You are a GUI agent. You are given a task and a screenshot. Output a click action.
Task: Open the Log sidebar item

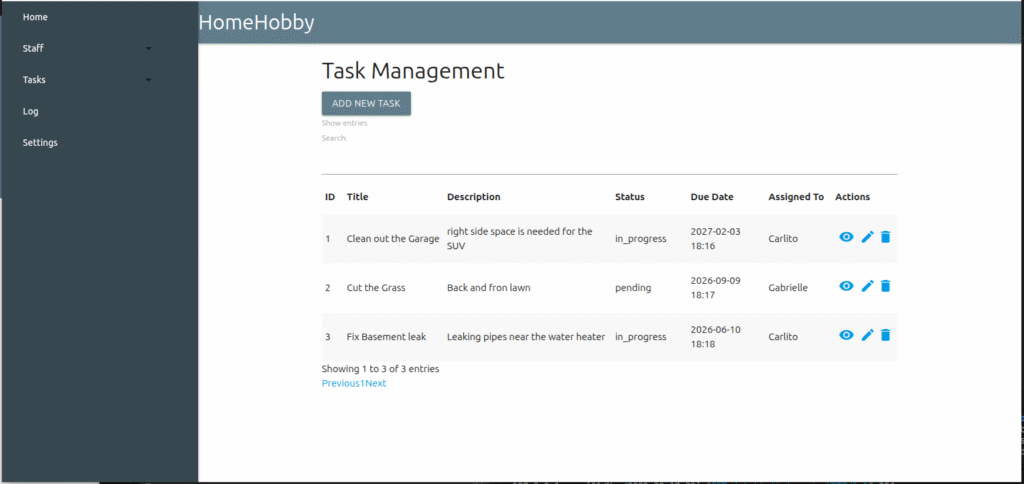31,111
